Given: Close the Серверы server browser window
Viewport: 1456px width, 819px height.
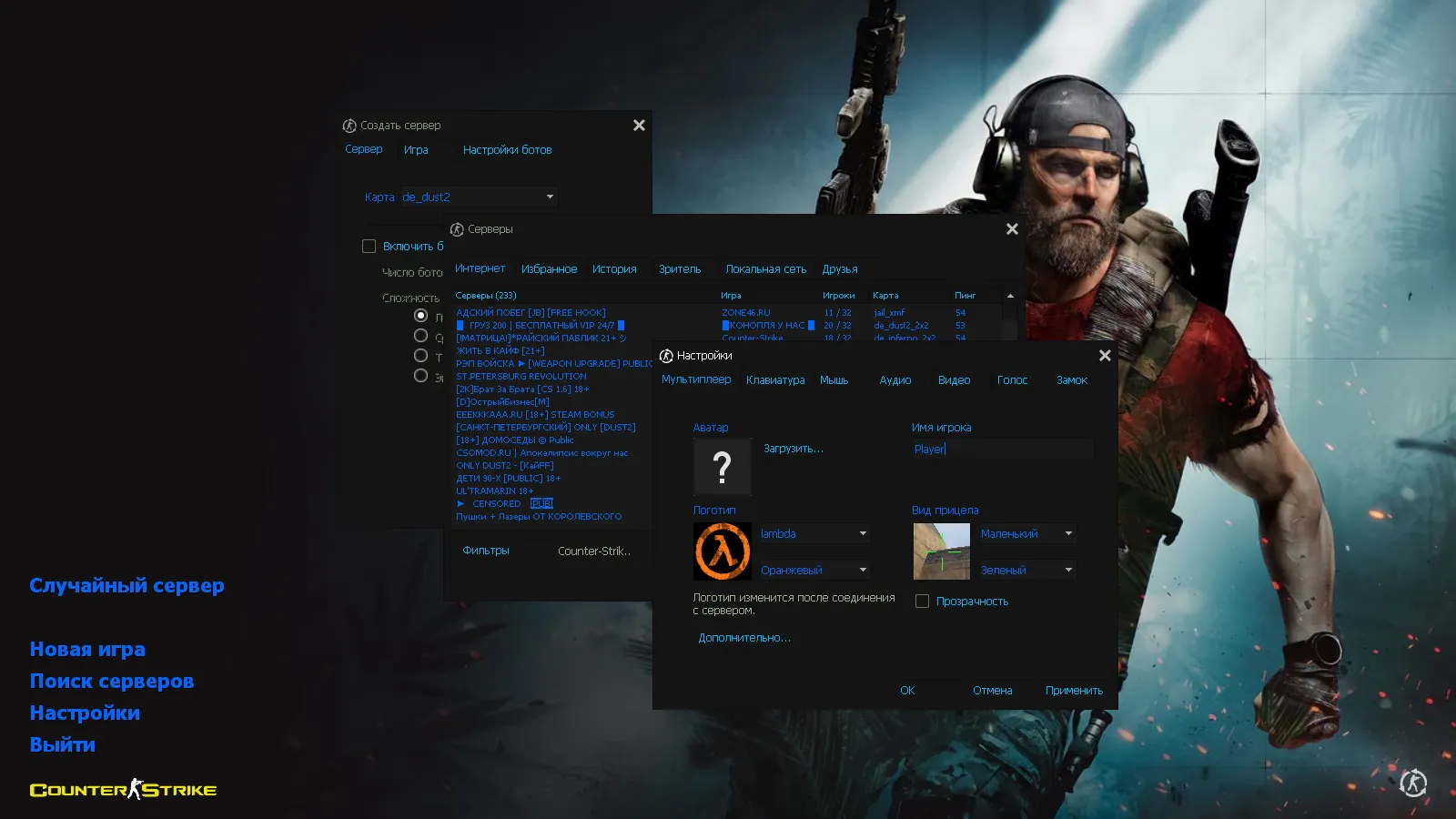Looking at the screenshot, I should 1012,229.
